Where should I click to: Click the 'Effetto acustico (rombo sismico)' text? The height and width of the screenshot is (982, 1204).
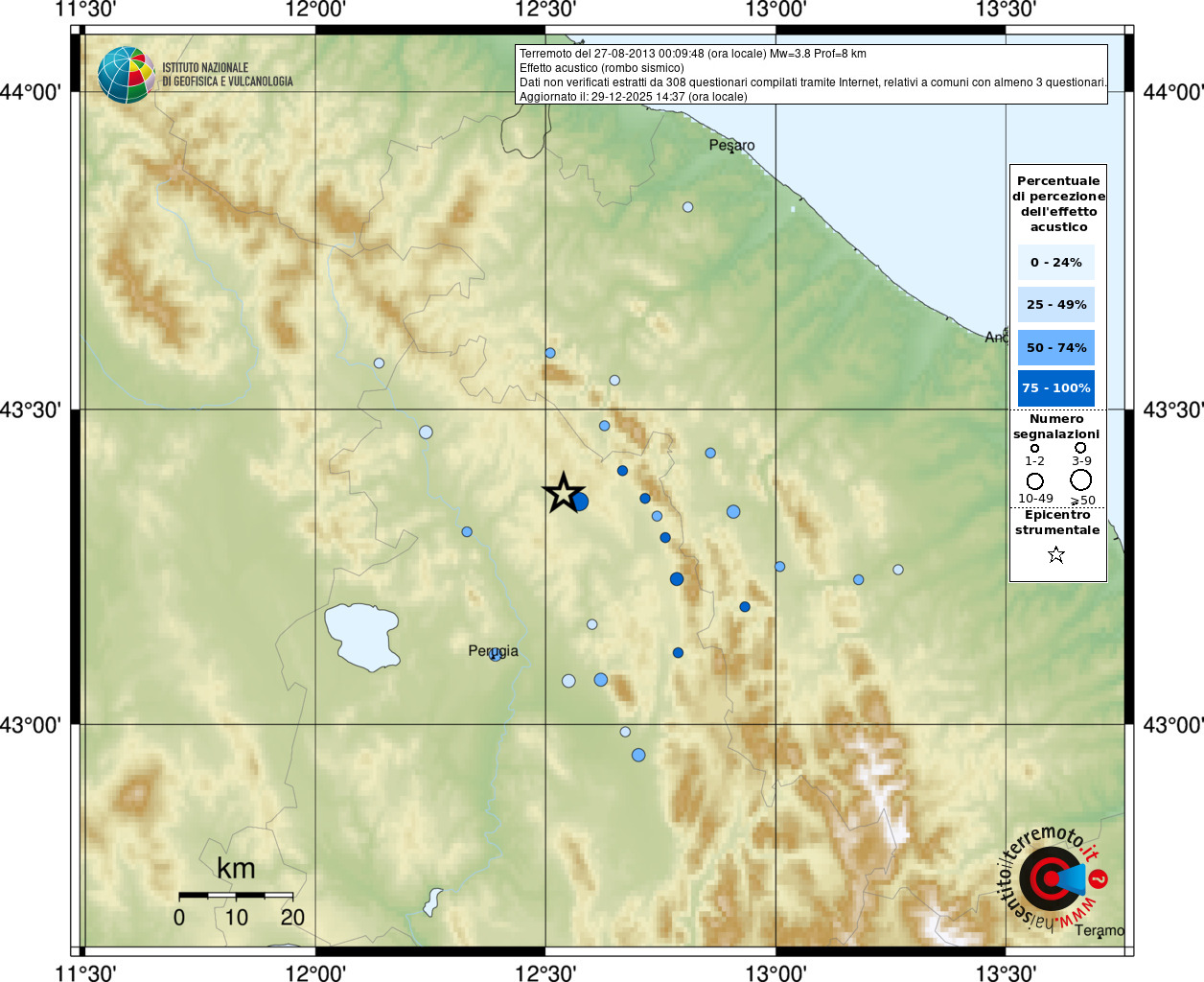[x=602, y=68]
